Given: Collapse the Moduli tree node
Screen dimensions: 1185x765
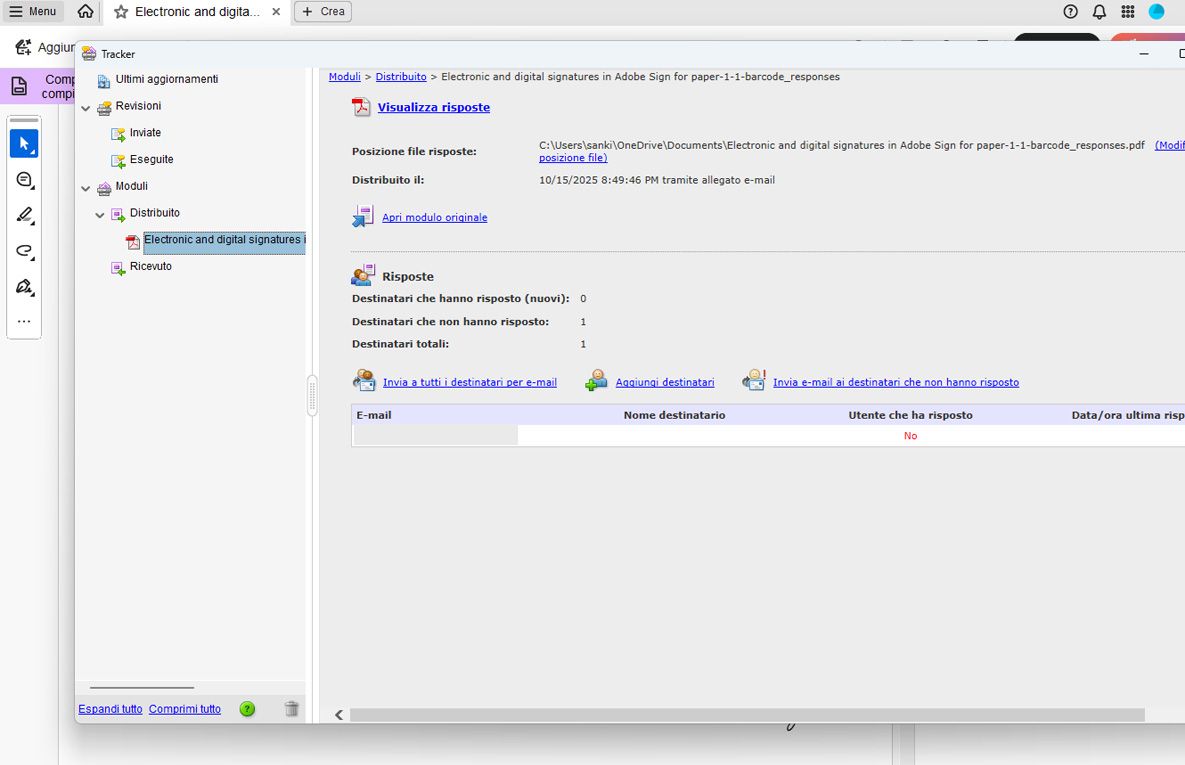Looking at the screenshot, I should click(x=85, y=188).
